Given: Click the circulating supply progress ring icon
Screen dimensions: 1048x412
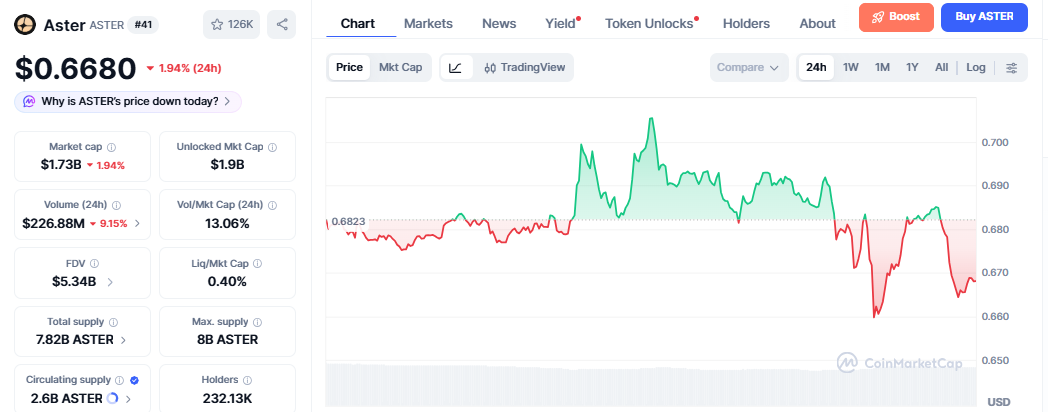Looking at the screenshot, I should point(112,399).
